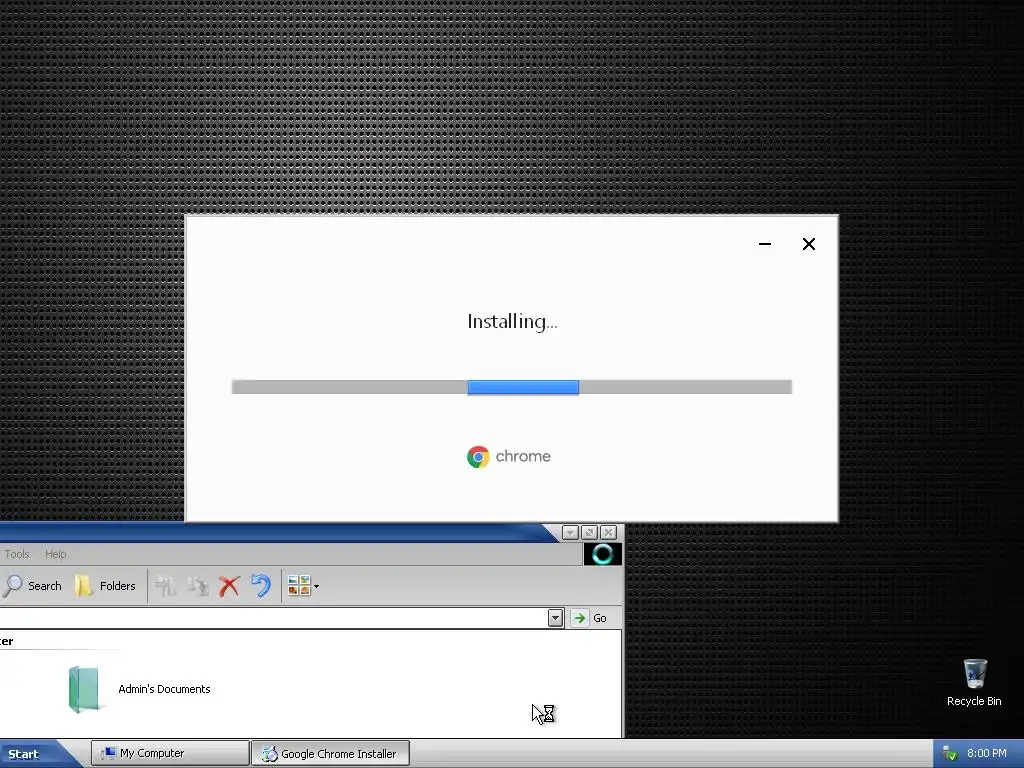The width and height of the screenshot is (1024, 768).
Task: Open the Tools menu in My Computer
Action: pyautogui.click(x=17, y=554)
